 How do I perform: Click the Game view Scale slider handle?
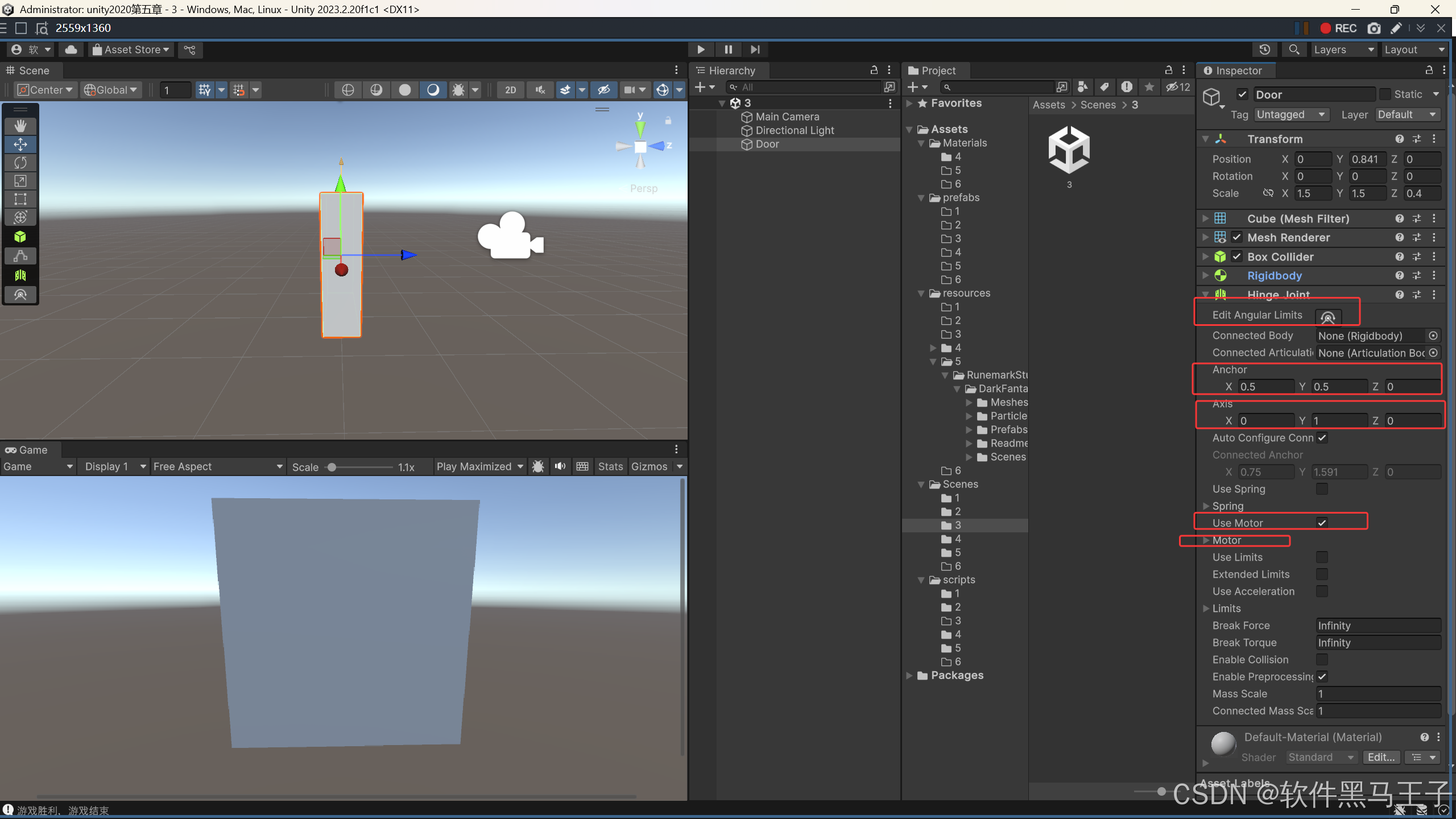coord(332,467)
